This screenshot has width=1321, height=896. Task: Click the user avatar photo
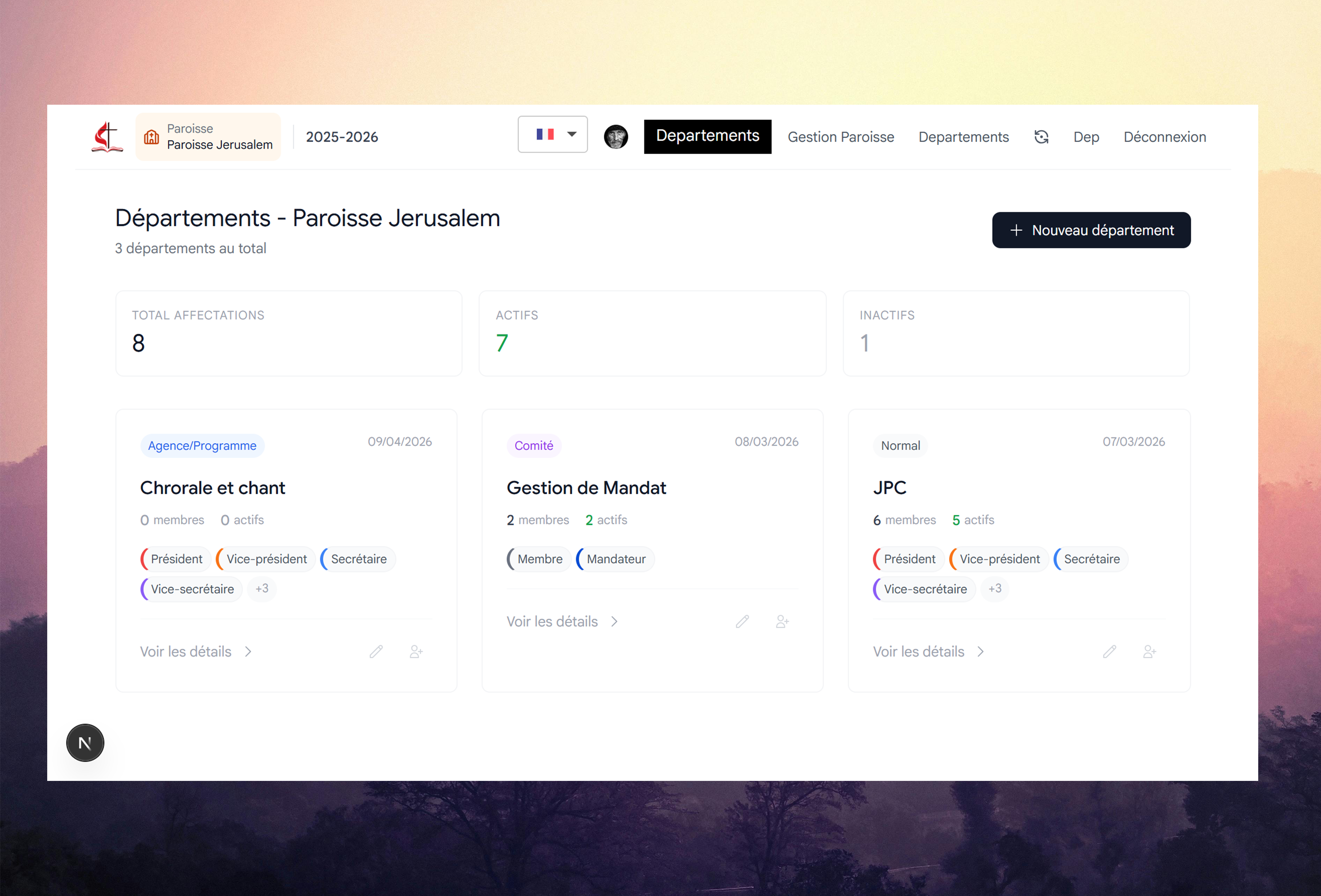[616, 137]
